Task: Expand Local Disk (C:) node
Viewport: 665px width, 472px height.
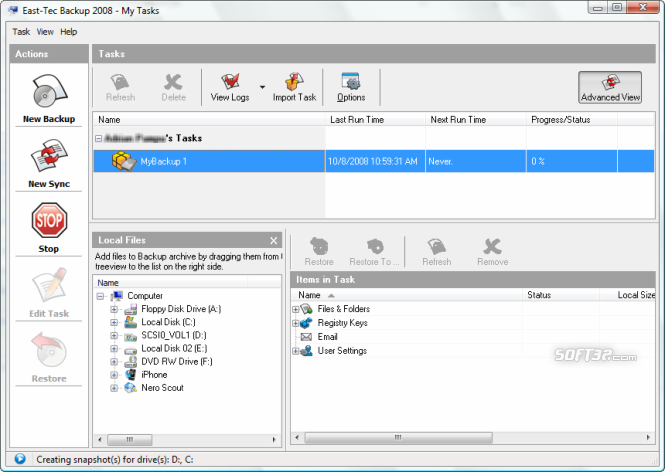Action: click(x=114, y=322)
